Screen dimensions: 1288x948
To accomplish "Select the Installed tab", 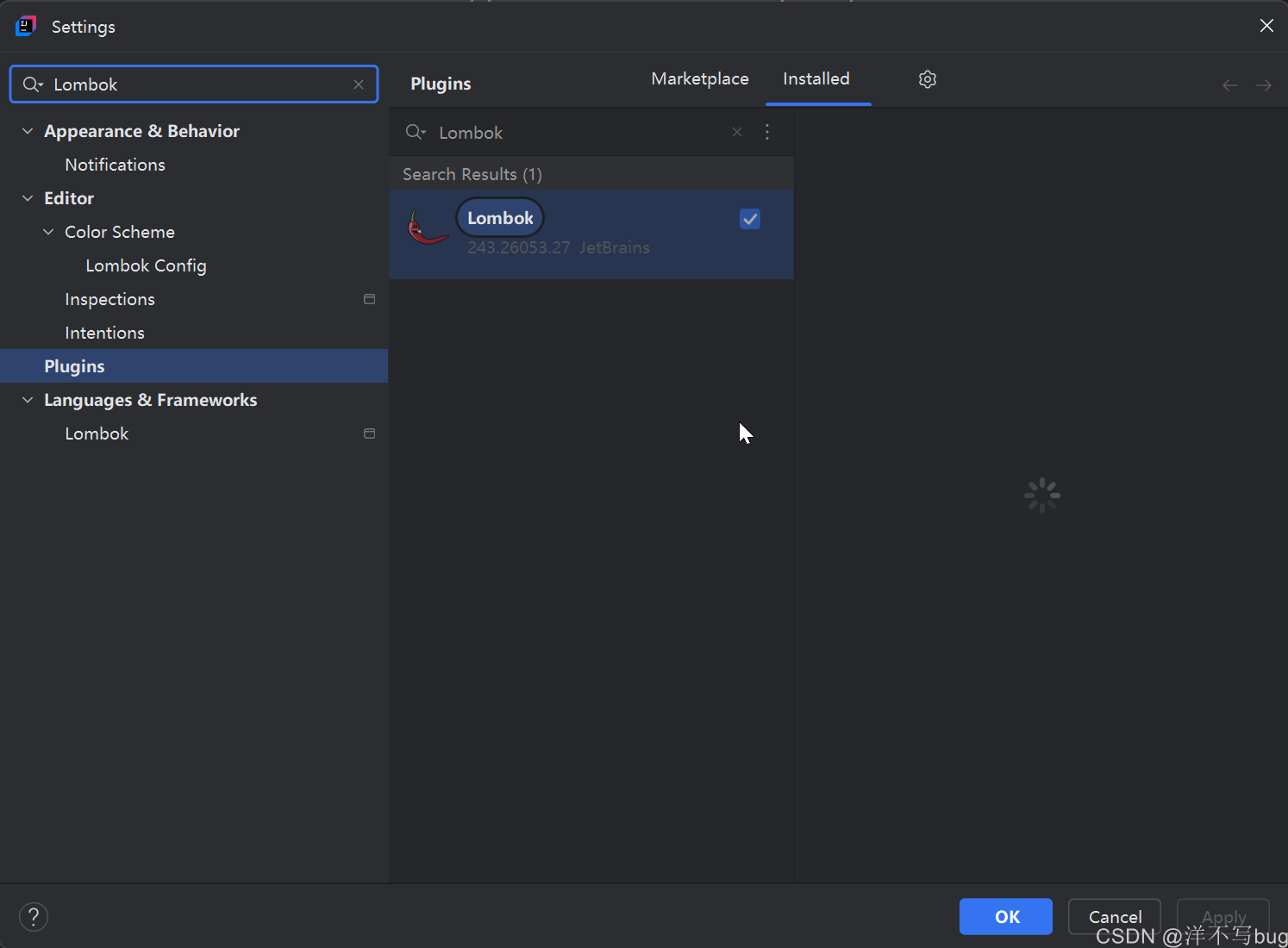I will coord(816,79).
